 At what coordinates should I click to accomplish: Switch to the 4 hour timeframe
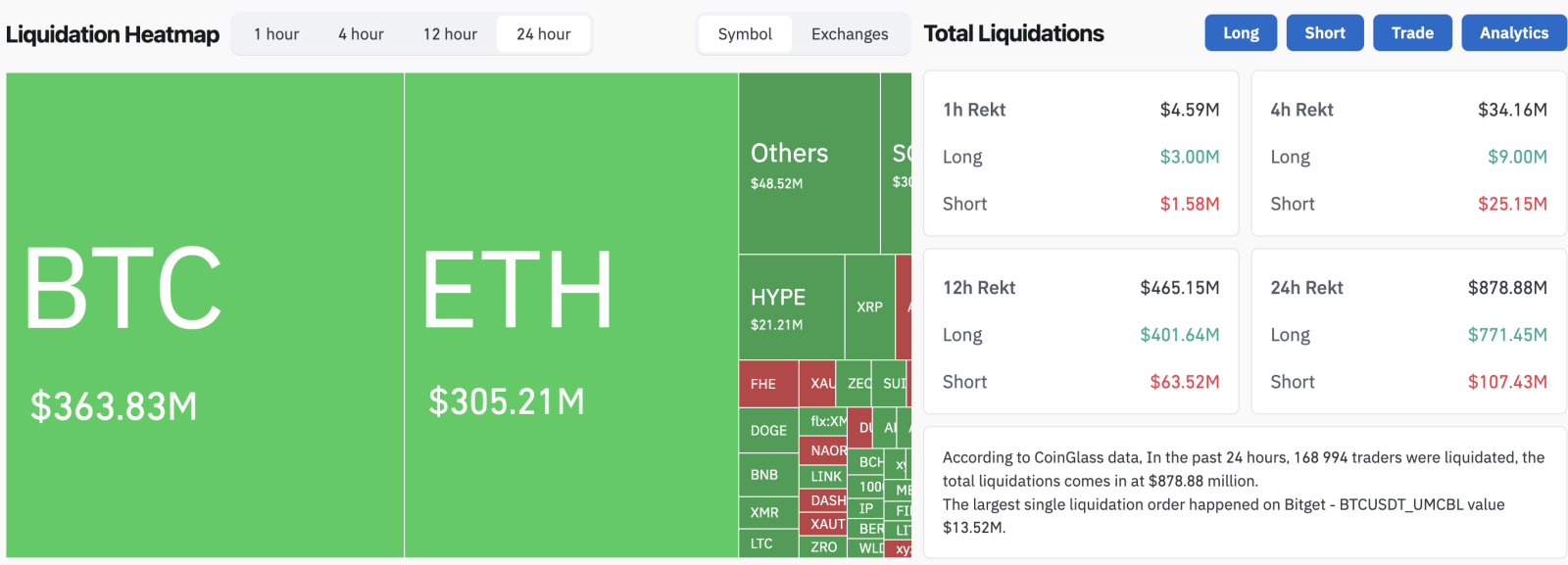click(361, 34)
